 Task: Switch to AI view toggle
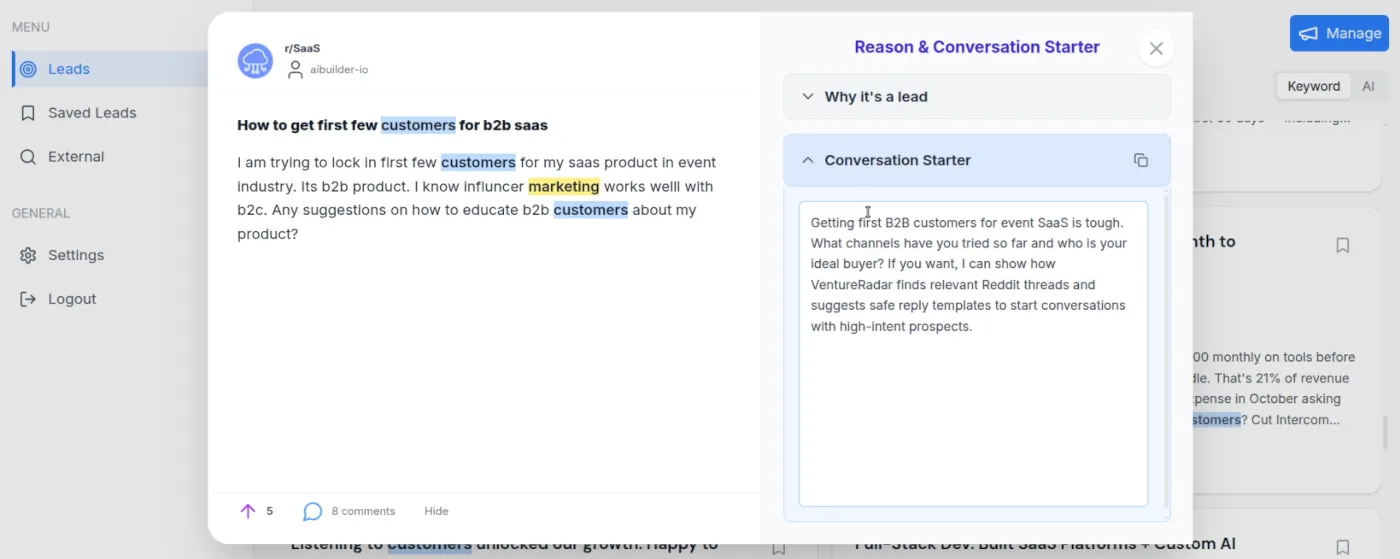coord(1368,86)
